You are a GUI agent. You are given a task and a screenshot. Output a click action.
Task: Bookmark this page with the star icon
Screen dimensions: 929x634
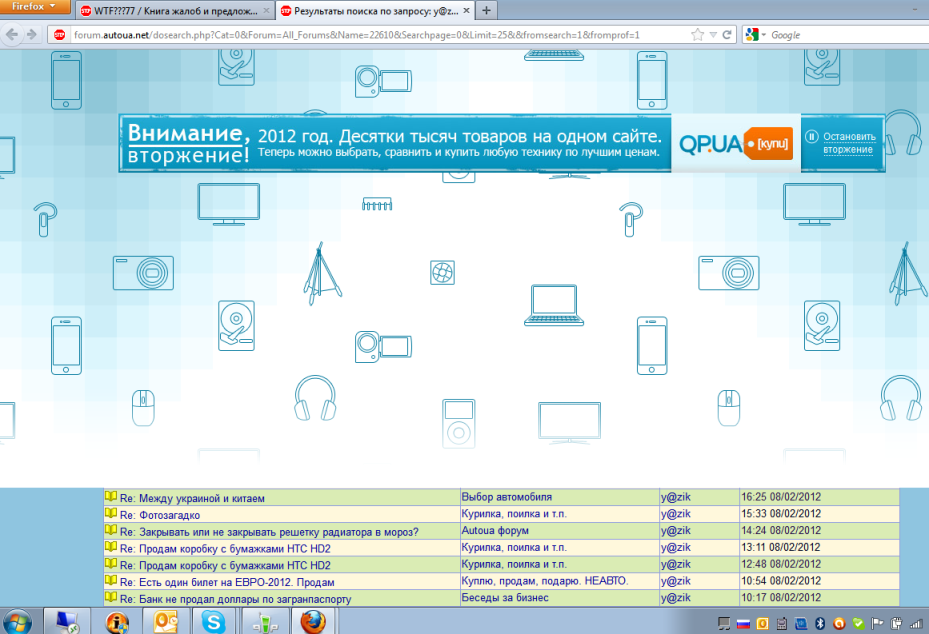(x=697, y=35)
